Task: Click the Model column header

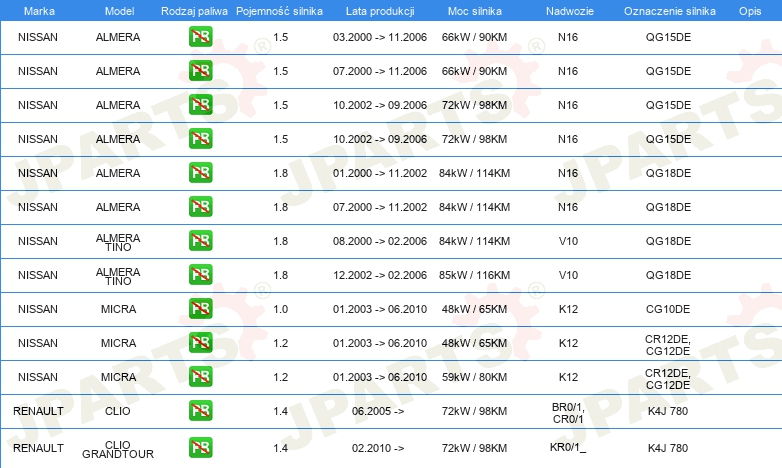Action: point(119,11)
